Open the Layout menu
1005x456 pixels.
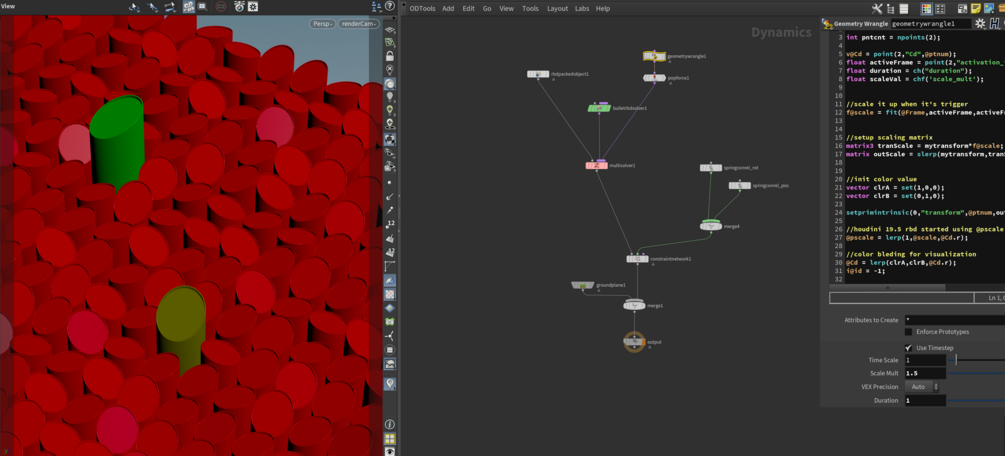[557, 9]
